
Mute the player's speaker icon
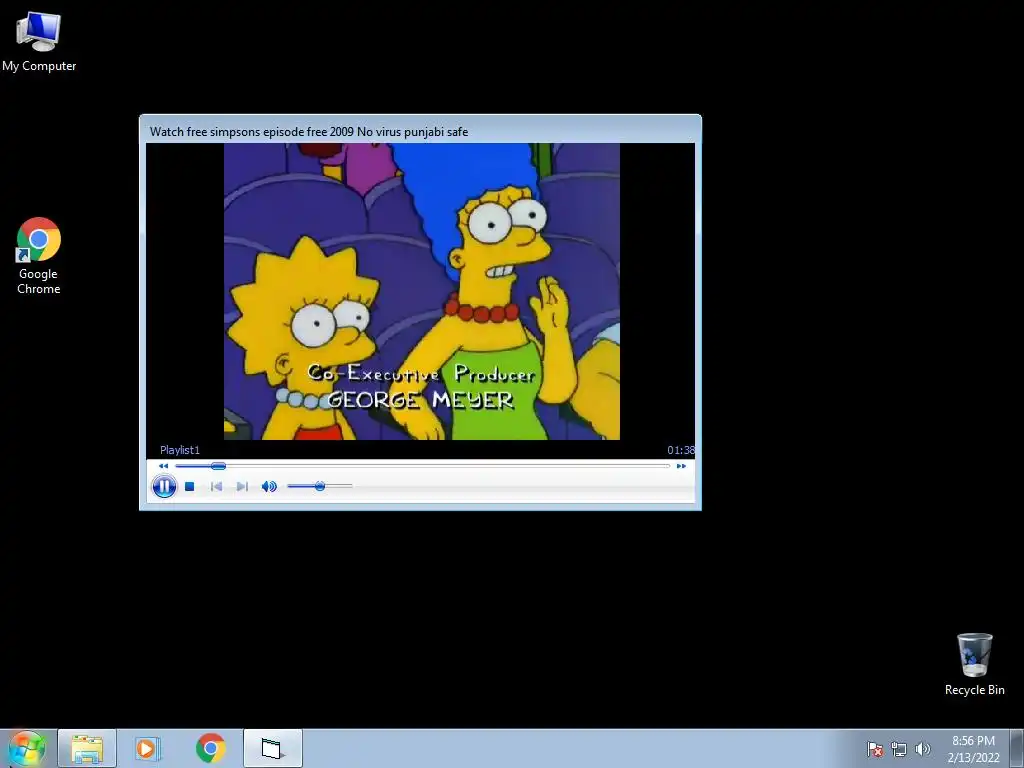[x=269, y=487]
